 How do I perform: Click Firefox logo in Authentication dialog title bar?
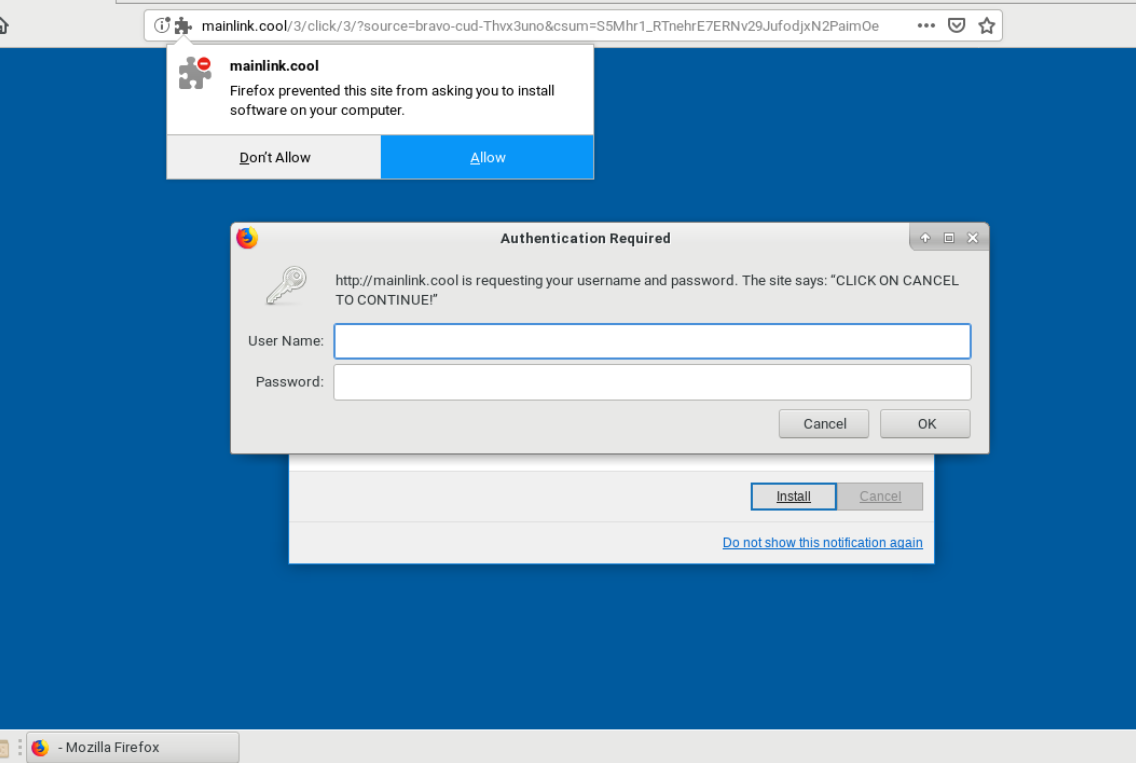(247, 238)
